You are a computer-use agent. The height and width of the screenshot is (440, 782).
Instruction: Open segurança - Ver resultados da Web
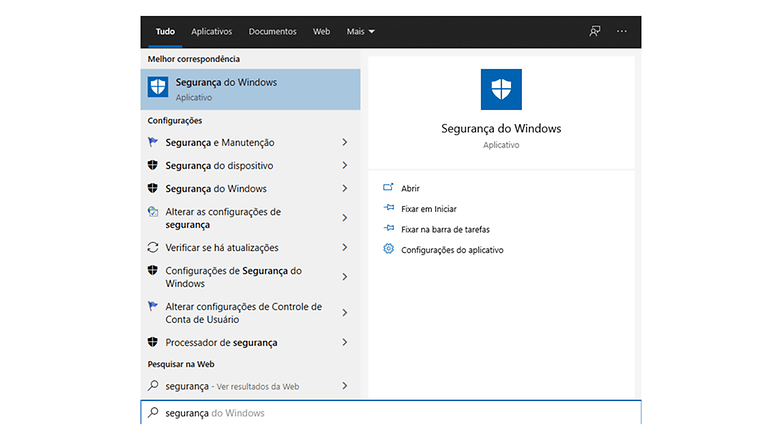coord(232,386)
